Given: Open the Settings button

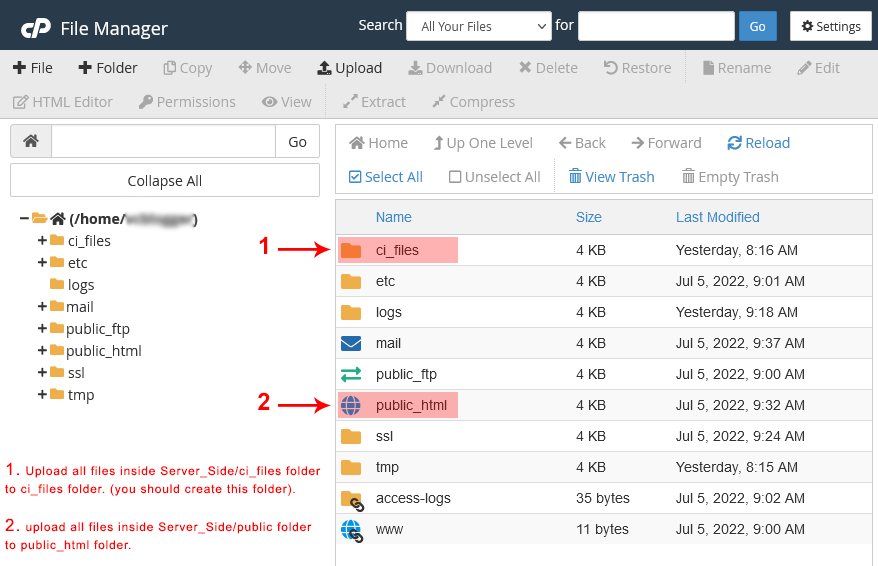Looking at the screenshot, I should point(830,26).
